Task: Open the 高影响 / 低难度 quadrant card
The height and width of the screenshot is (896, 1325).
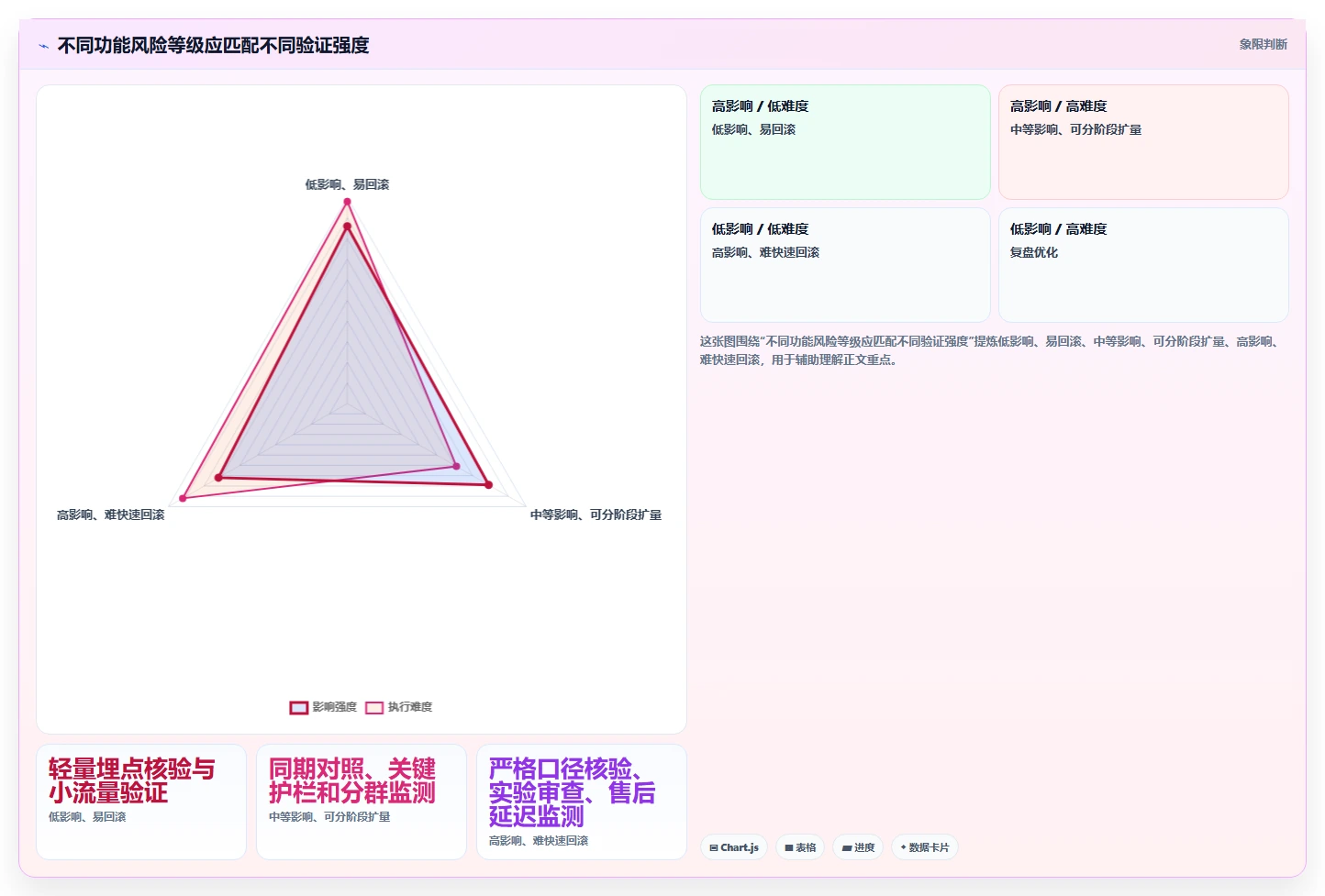Action: pyautogui.click(x=845, y=142)
